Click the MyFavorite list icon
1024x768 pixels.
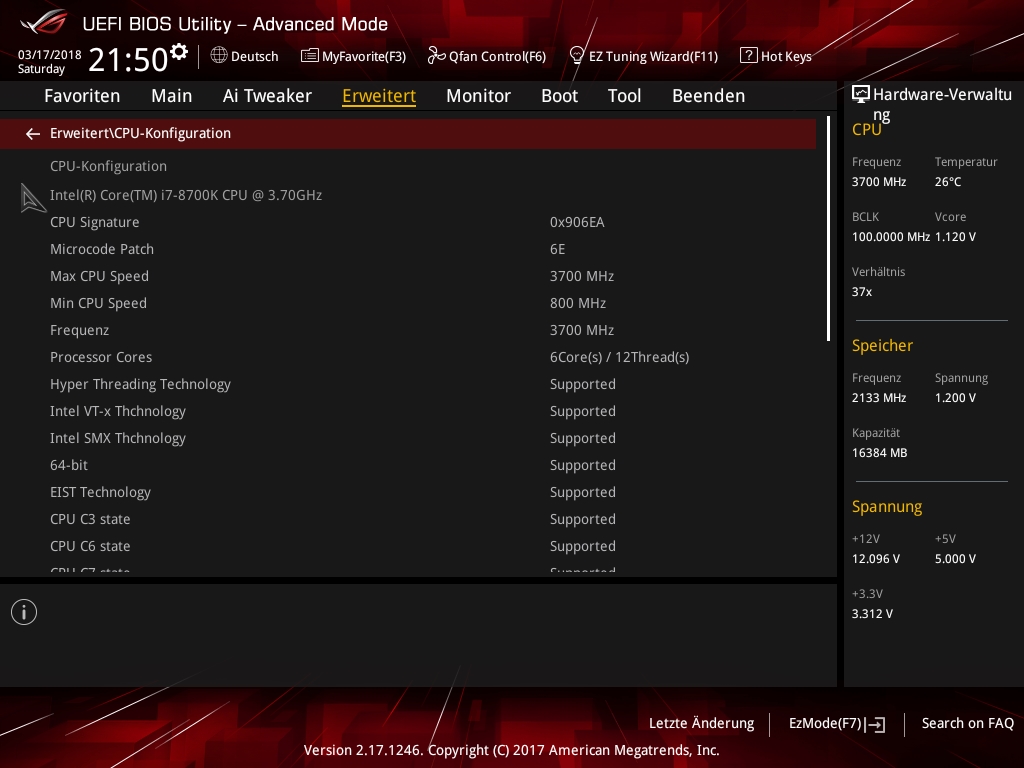[x=310, y=56]
